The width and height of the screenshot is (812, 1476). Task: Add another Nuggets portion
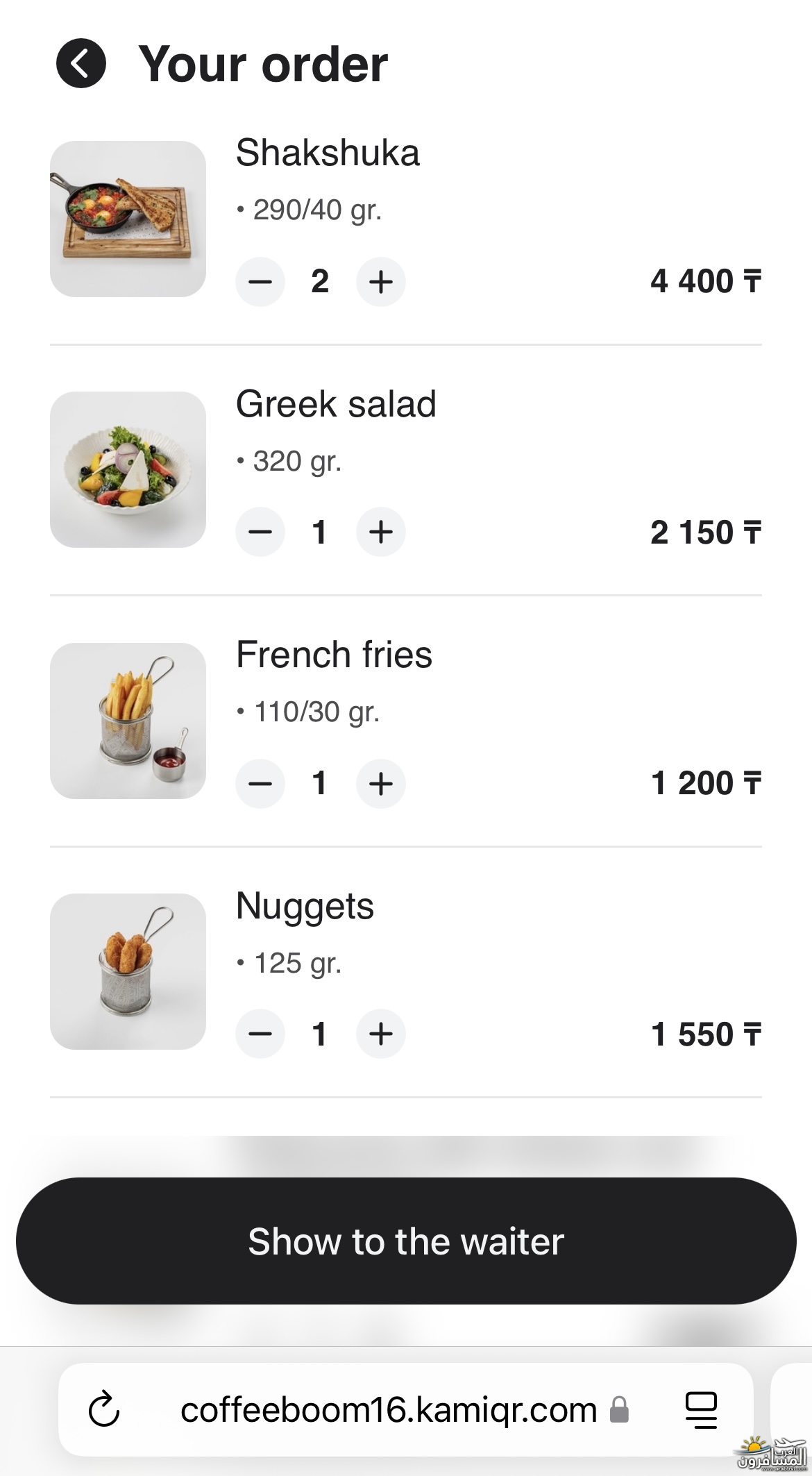tap(381, 1034)
